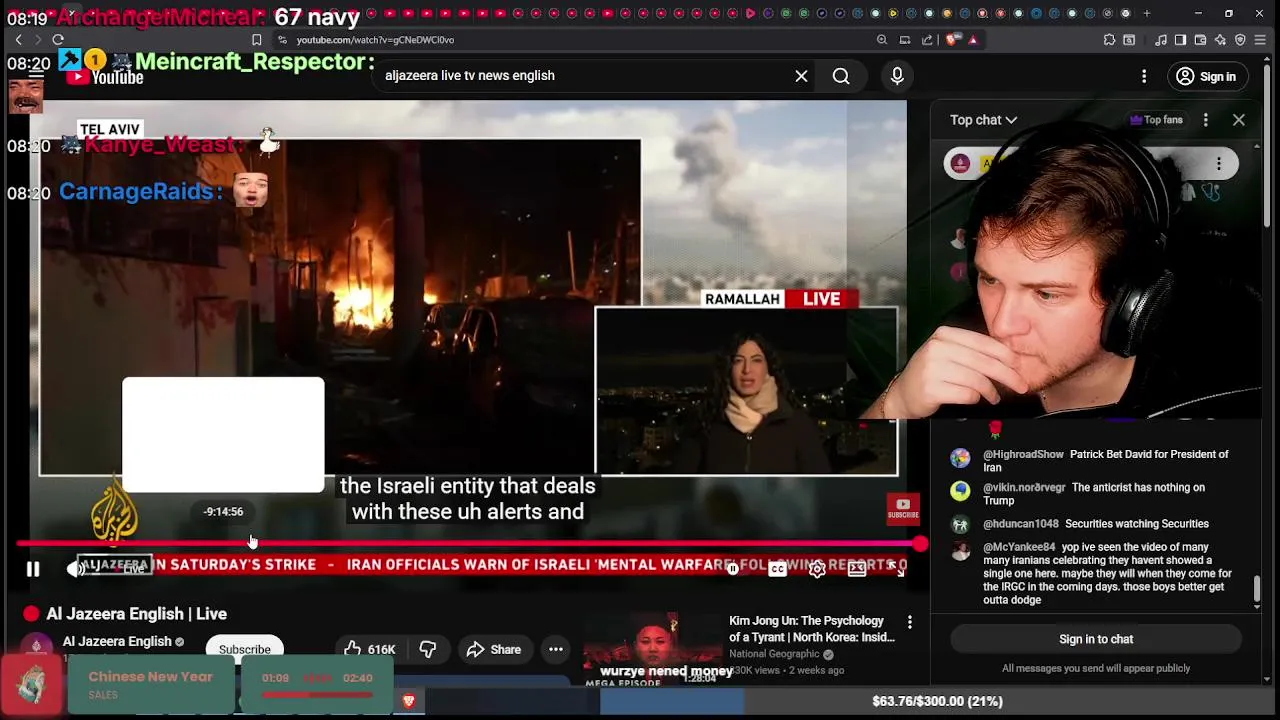Click the youtube.com address bar URL
Image resolution: width=1280 pixels, height=720 pixels.
(375, 40)
